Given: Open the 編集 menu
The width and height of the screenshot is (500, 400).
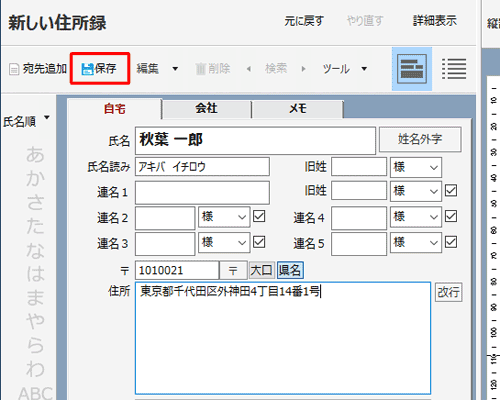Looking at the screenshot, I should pos(148,69).
